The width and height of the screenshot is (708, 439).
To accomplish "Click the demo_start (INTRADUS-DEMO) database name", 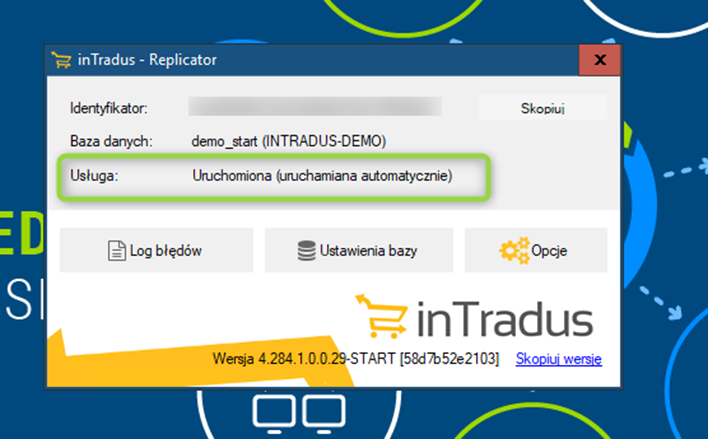I will pyautogui.click(x=288, y=141).
